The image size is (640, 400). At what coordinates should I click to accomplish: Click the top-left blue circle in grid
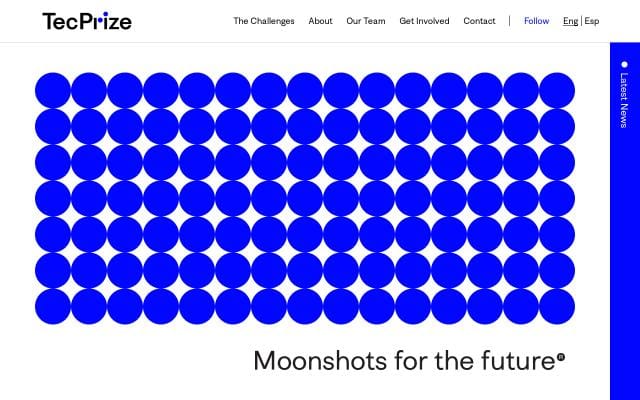coord(53,90)
